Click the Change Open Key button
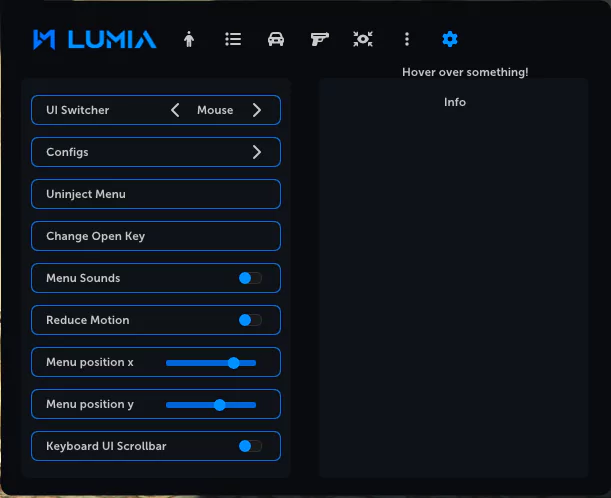The height and width of the screenshot is (498, 611). pyautogui.click(x=156, y=236)
